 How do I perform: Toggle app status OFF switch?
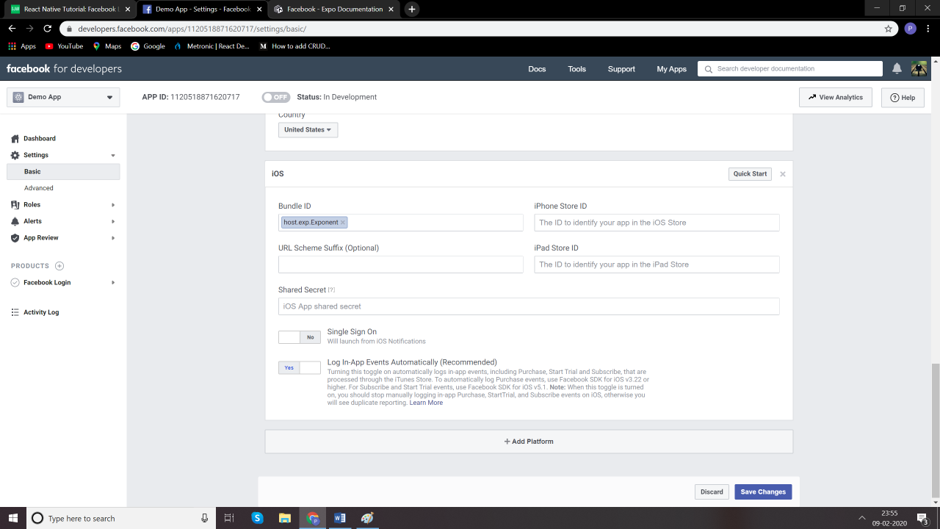pyautogui.click(x=276, y=97)
